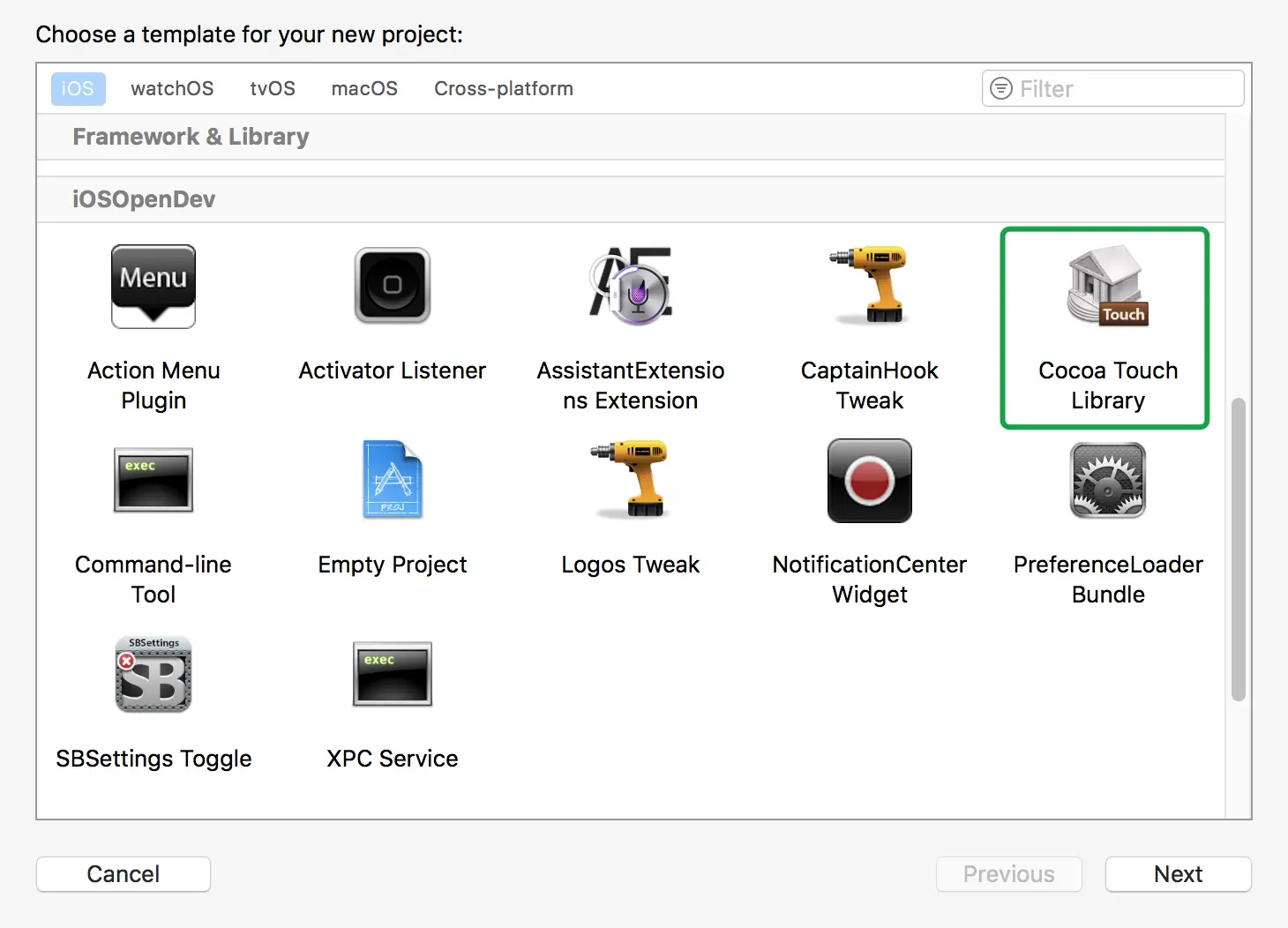This screenshot has height=928, width=1288.
Task: Cancel the new project dialog
Action: tap(124, 874)
